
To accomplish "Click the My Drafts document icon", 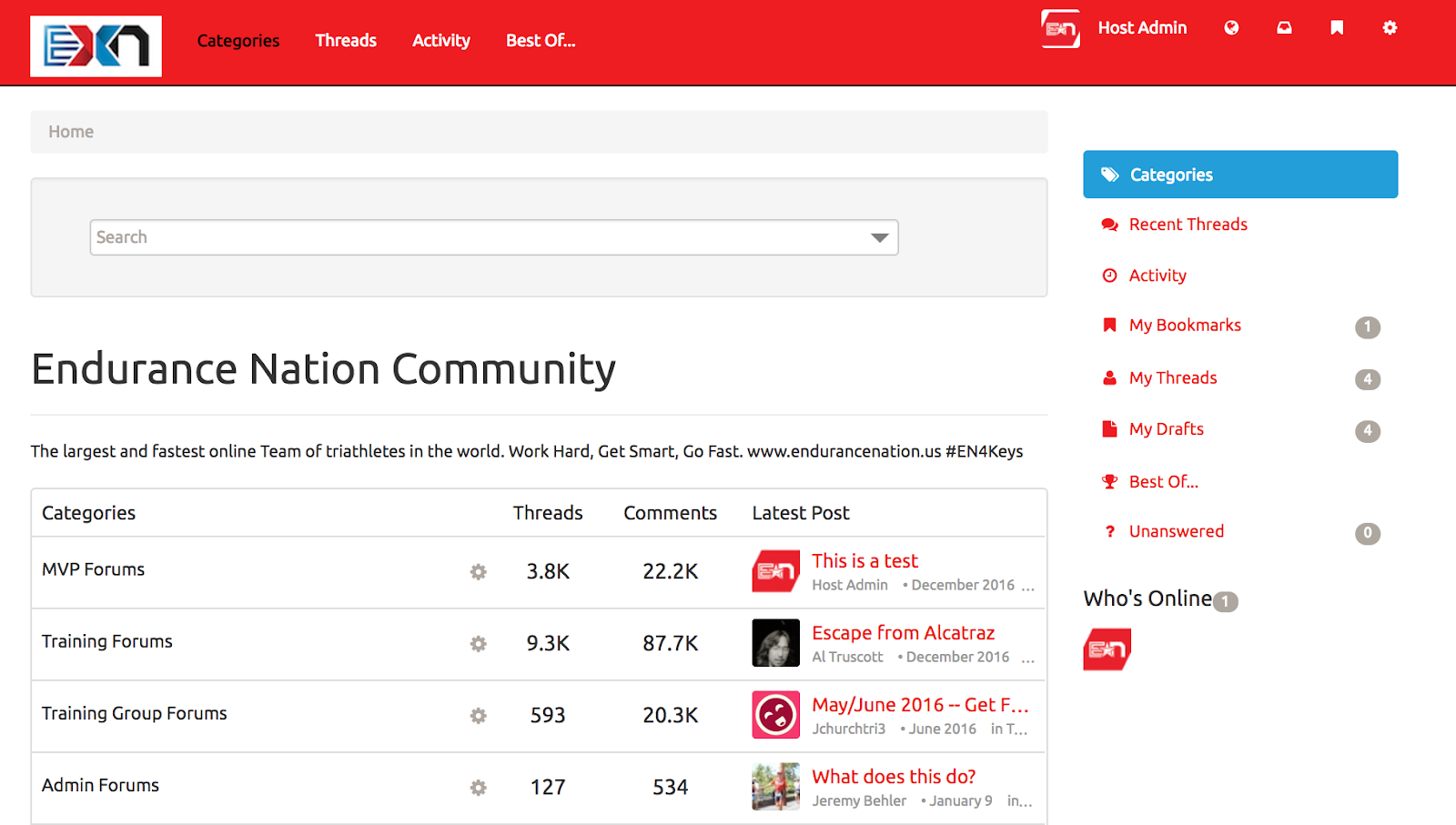I will click(1110, 429).
